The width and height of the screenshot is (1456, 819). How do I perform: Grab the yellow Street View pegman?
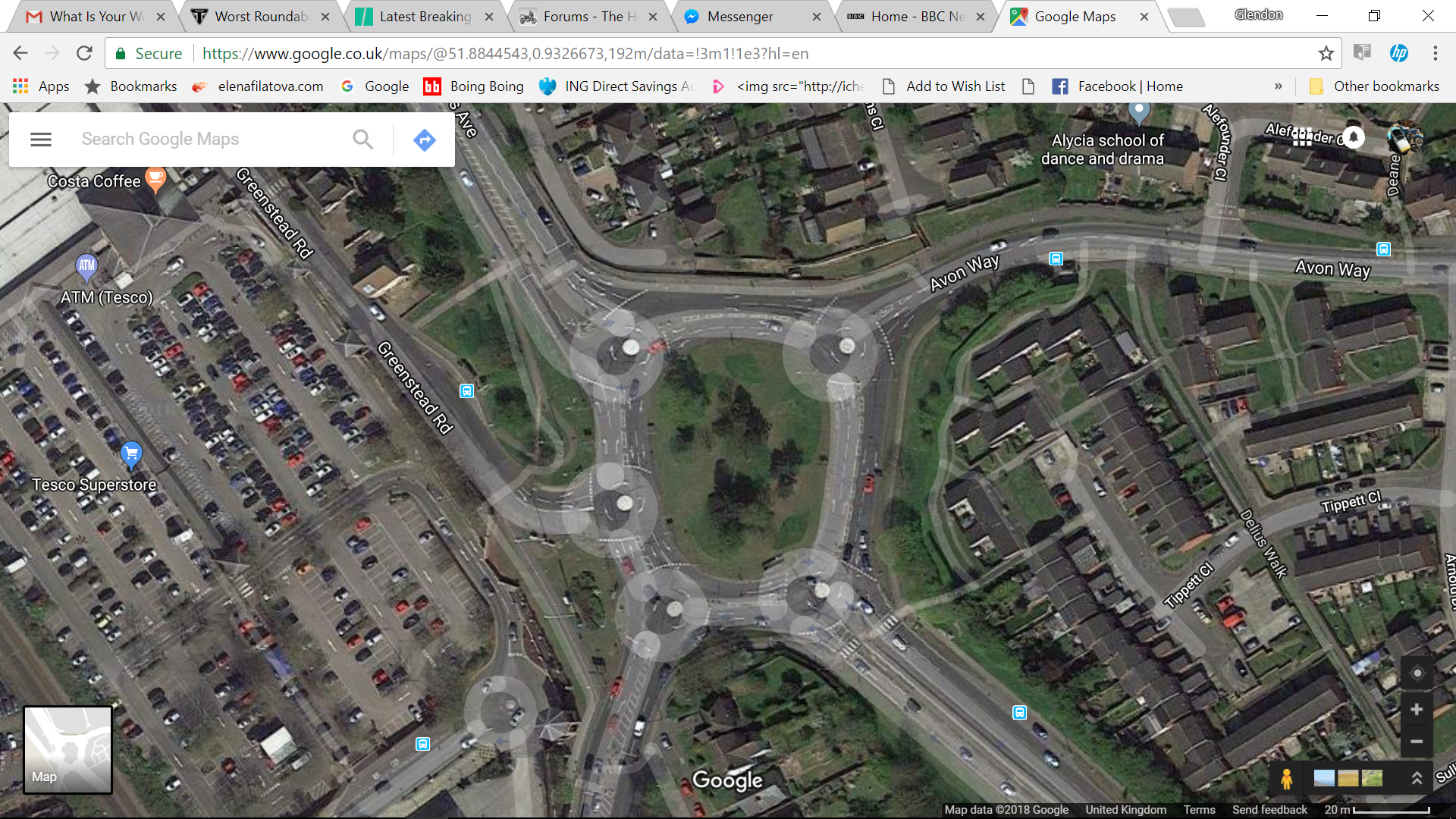pyautogui.click(x=1286, y=779)
